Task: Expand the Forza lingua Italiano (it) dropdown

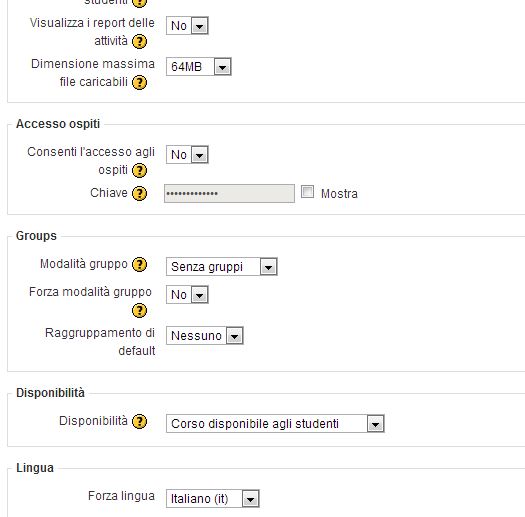Action: pos(213,499)
